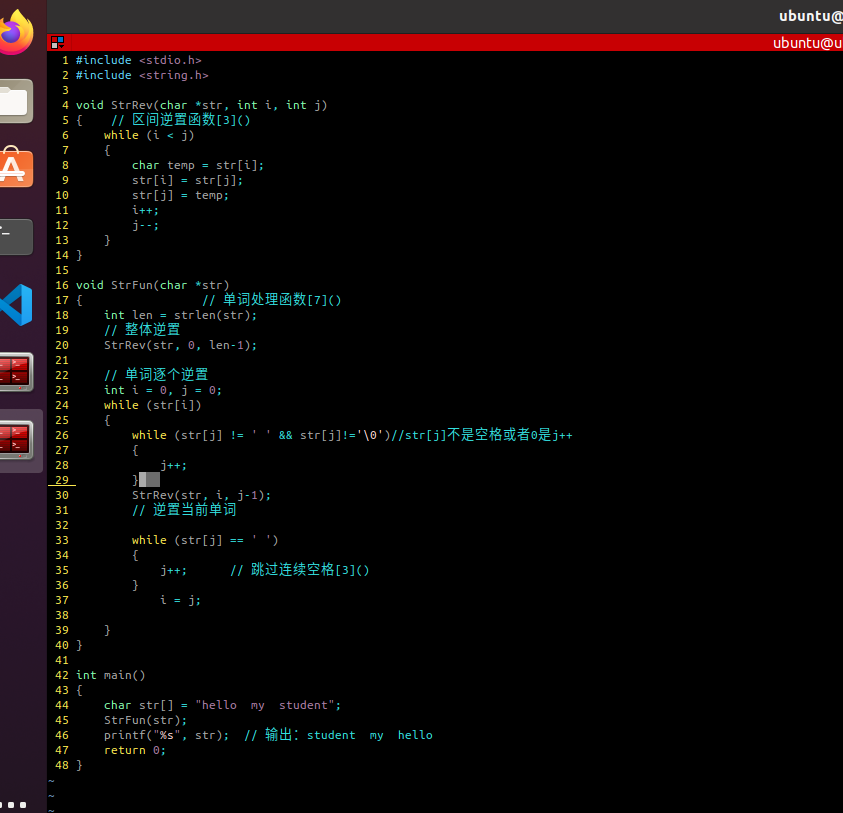
Task: Click "int i = 0, j = 0;" line
Action: click(163, 390)
